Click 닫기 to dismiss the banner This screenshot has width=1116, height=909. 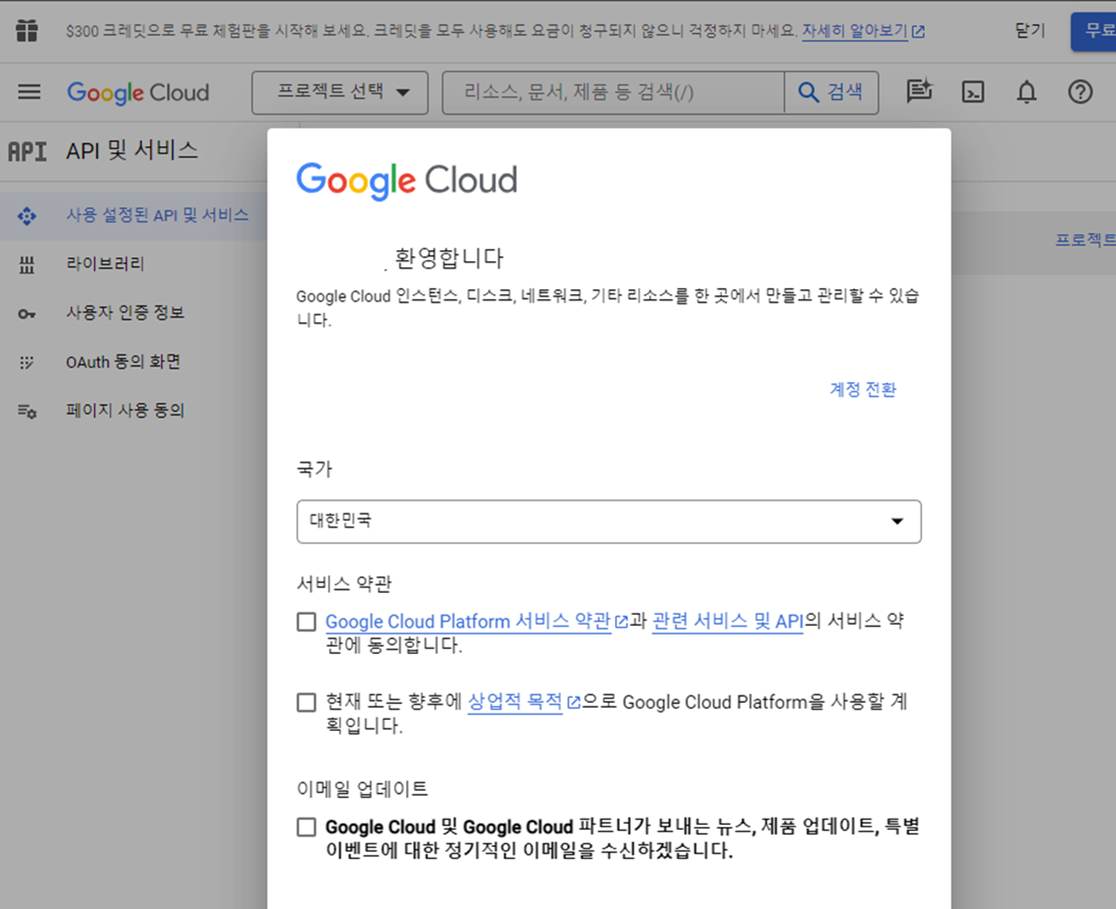(1029, 31)
